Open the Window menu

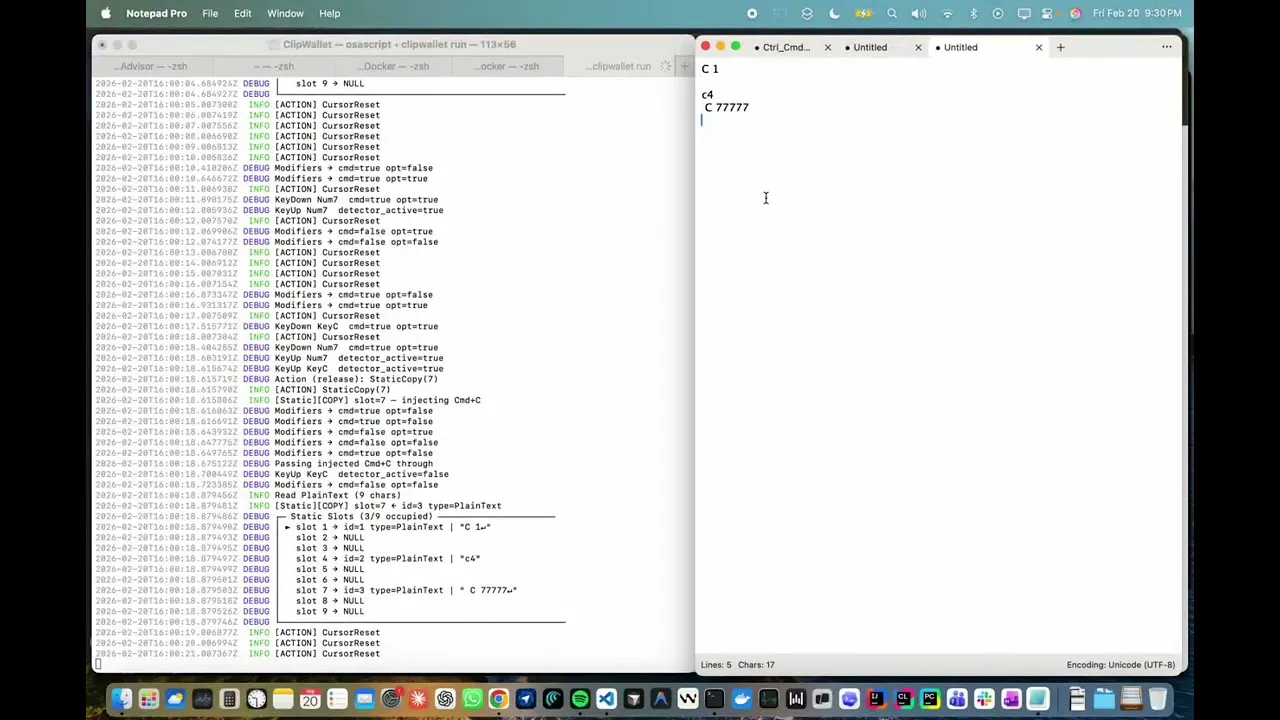click(285, 13)
